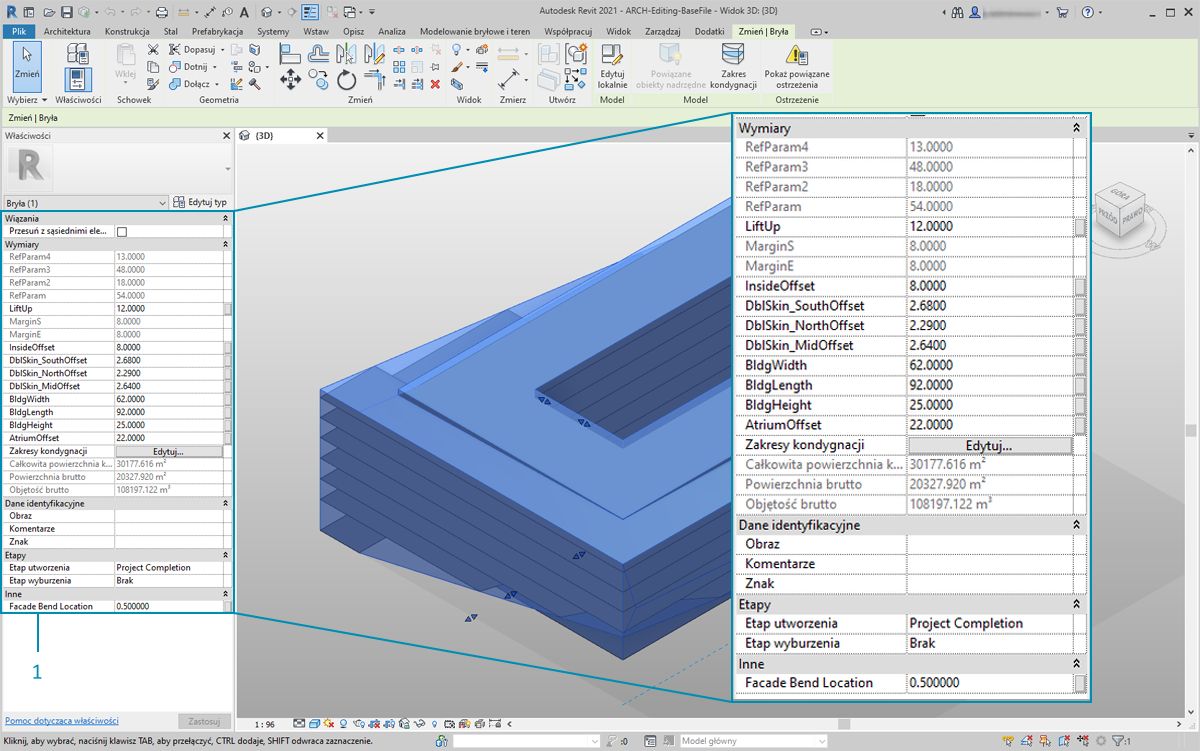The width and height of the screenshot is (1200, 751).
Task: Click the Pin element icon
Action: pyautogui.click(x=435, y=66)
